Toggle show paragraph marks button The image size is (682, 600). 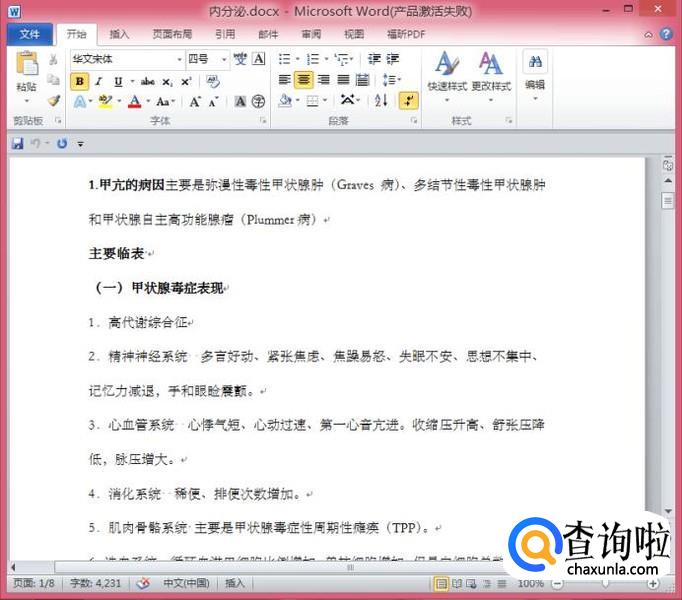(x=407, y=101)
